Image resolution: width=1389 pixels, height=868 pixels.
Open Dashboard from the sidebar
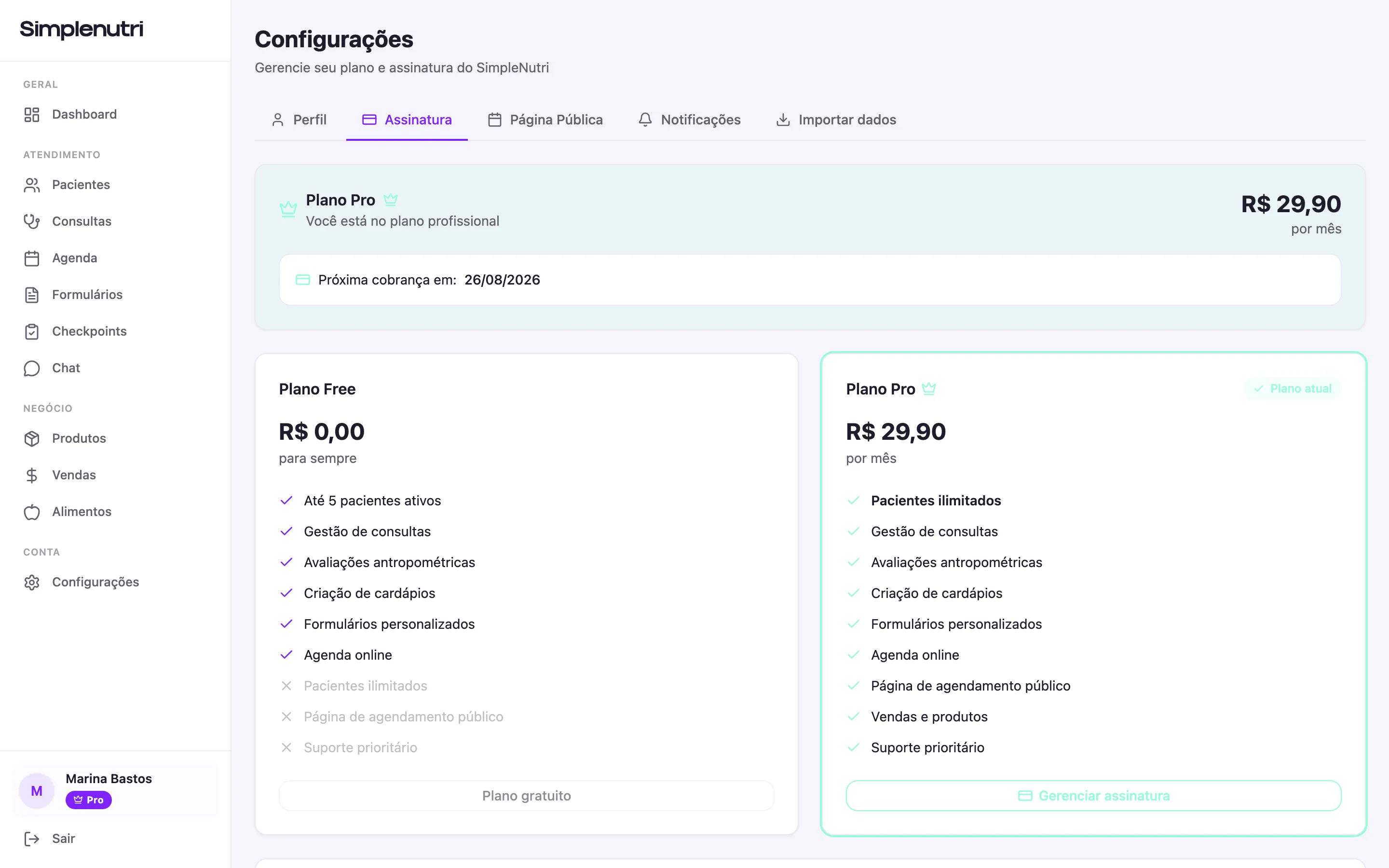(x=115, y=114)
